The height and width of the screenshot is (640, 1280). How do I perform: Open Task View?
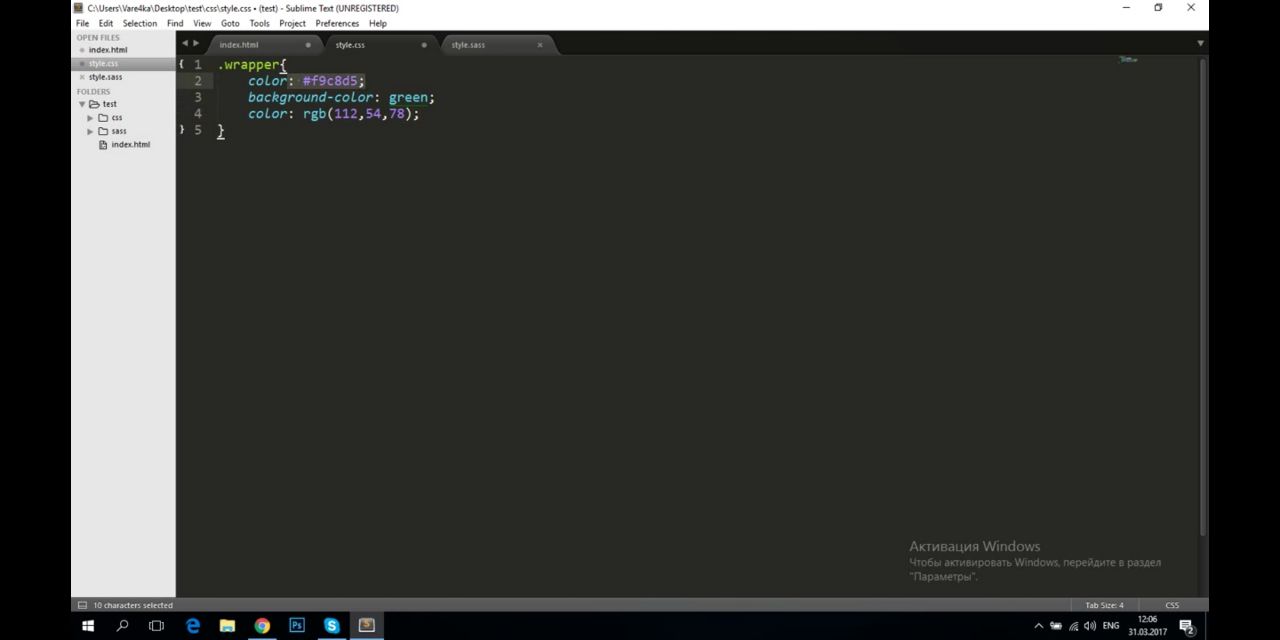pos(156,626)
